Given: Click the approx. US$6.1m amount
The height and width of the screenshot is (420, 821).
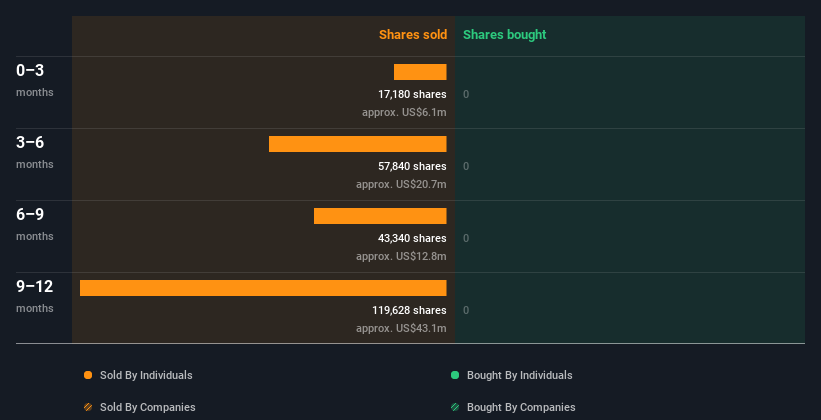Looking at the screenshot, I should coord(404,113).
